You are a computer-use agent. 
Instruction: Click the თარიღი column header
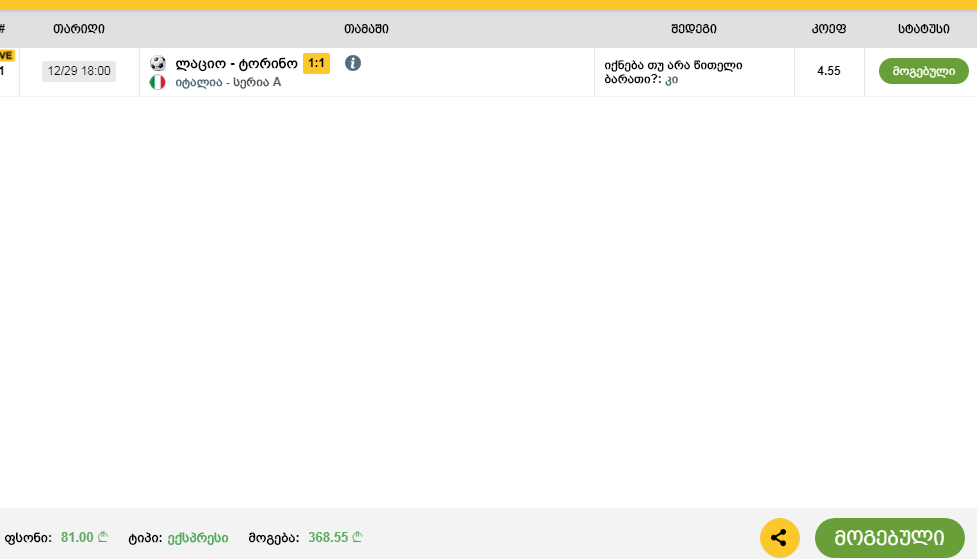point(79,29)
